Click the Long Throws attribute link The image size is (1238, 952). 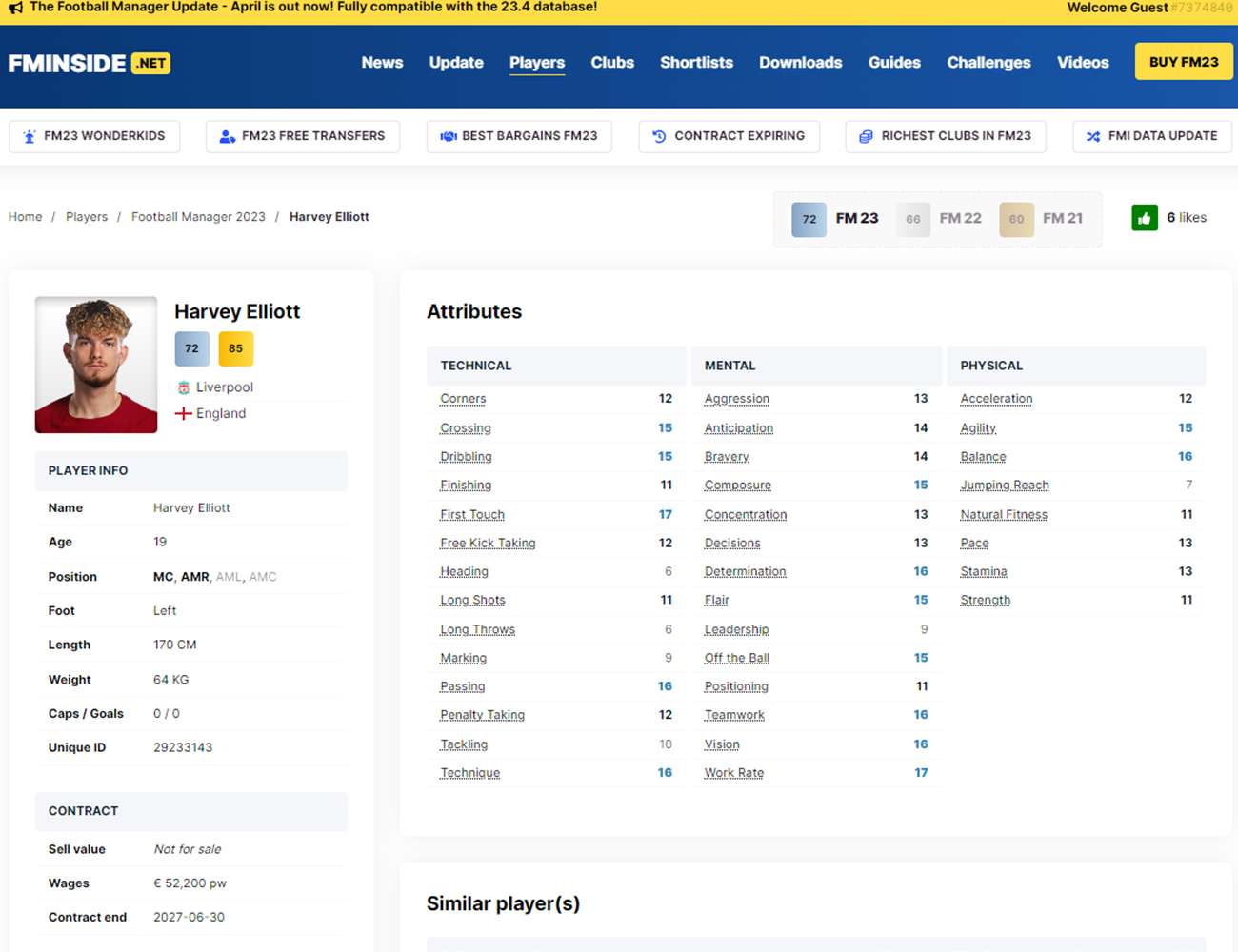point(477,629)
